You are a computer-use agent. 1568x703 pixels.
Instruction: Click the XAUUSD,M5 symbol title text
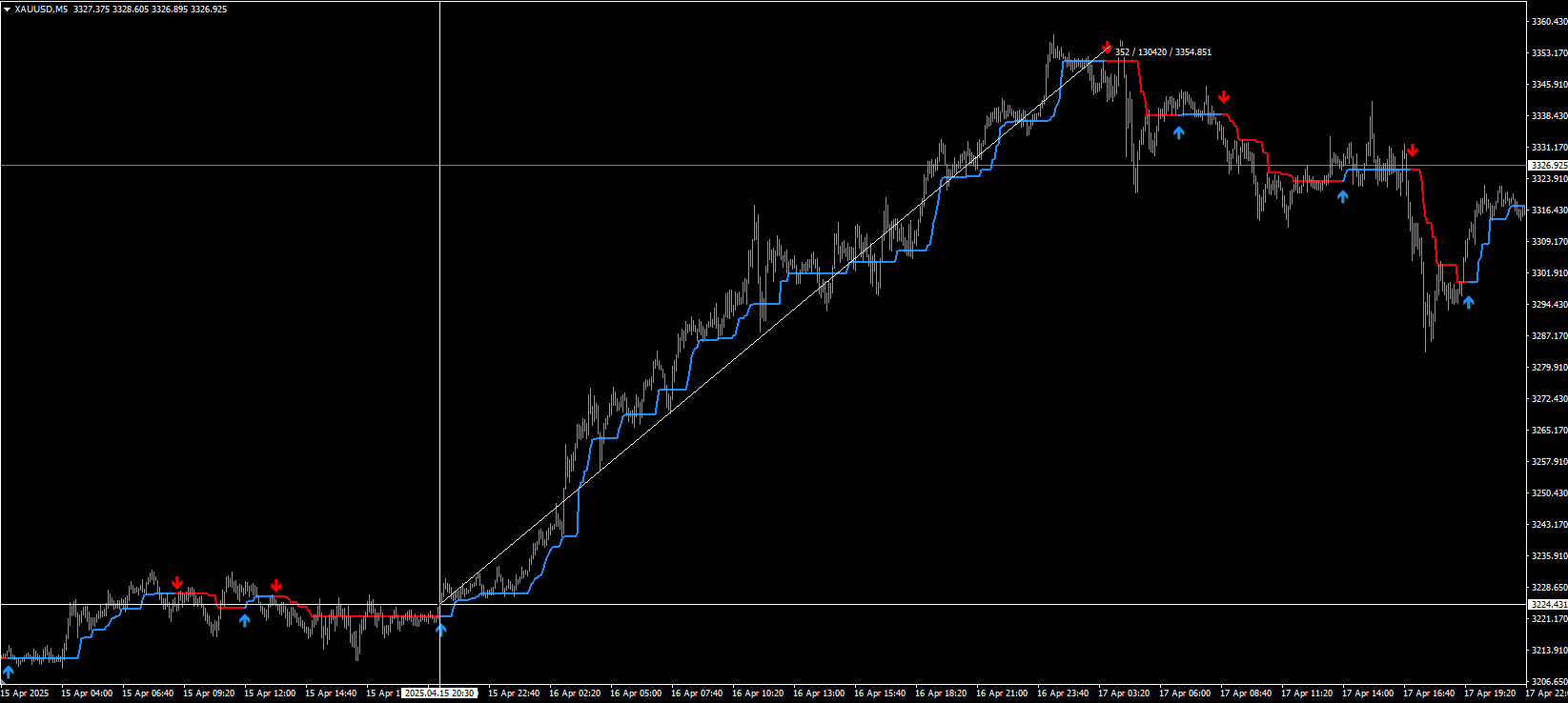(41, 10)
